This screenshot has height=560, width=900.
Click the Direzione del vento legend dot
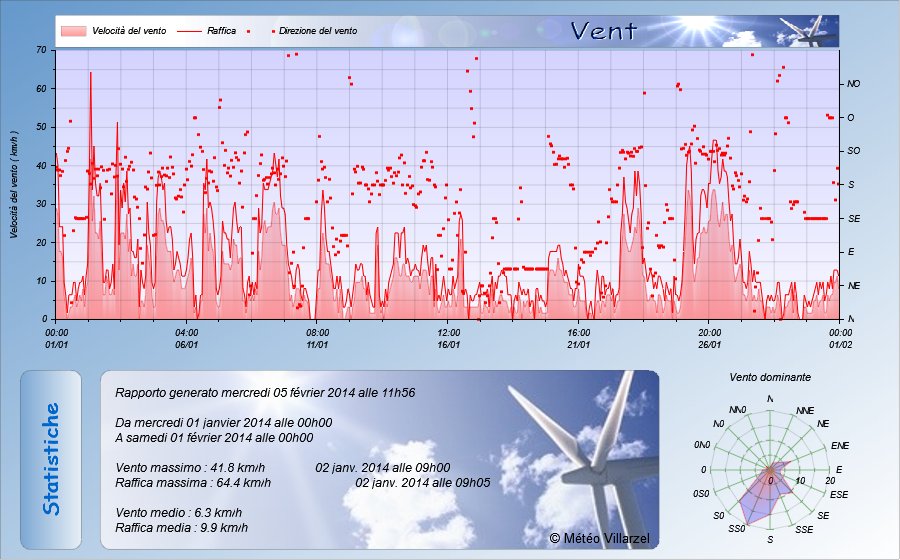tap(274, 32)
